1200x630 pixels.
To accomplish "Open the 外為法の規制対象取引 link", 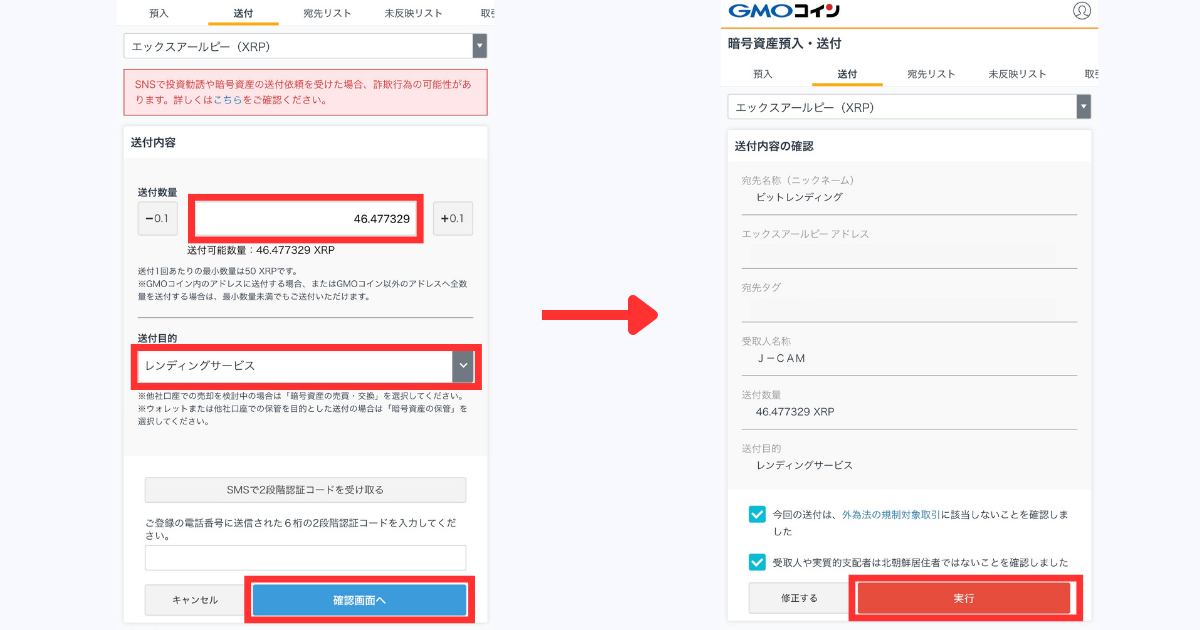I will click(890, 514).
